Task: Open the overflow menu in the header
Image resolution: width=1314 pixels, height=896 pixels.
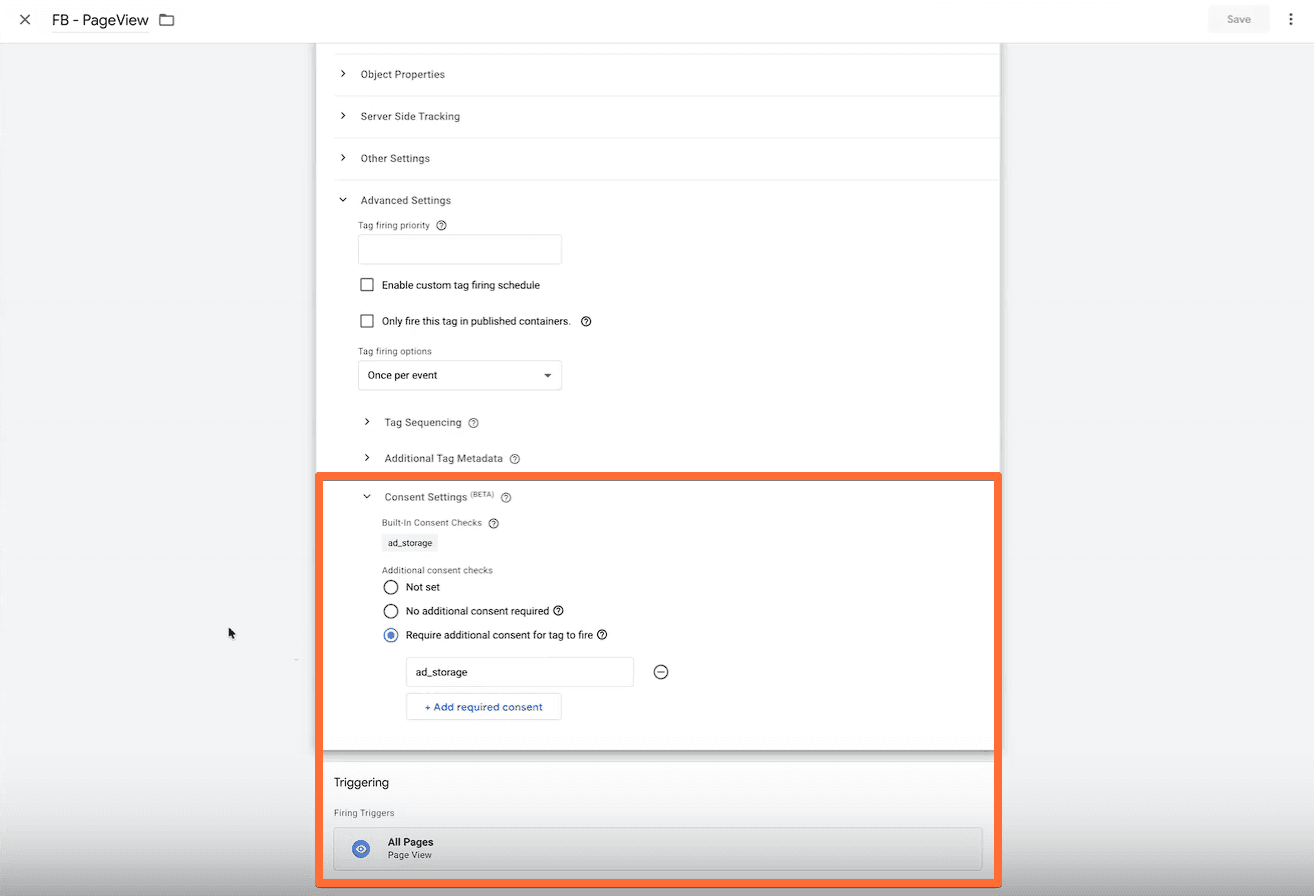Action: click(x=1291, y=19)
